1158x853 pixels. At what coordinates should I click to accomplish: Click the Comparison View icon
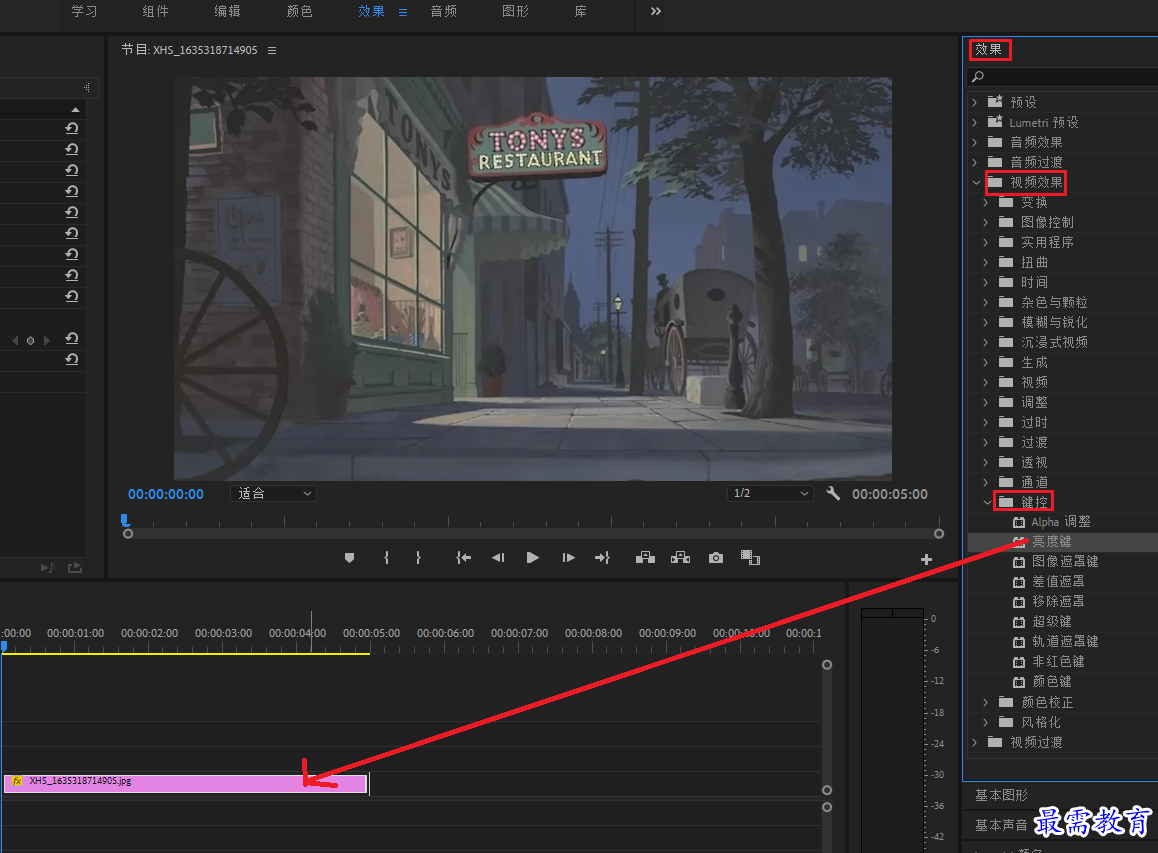click(x=750, y=558)
